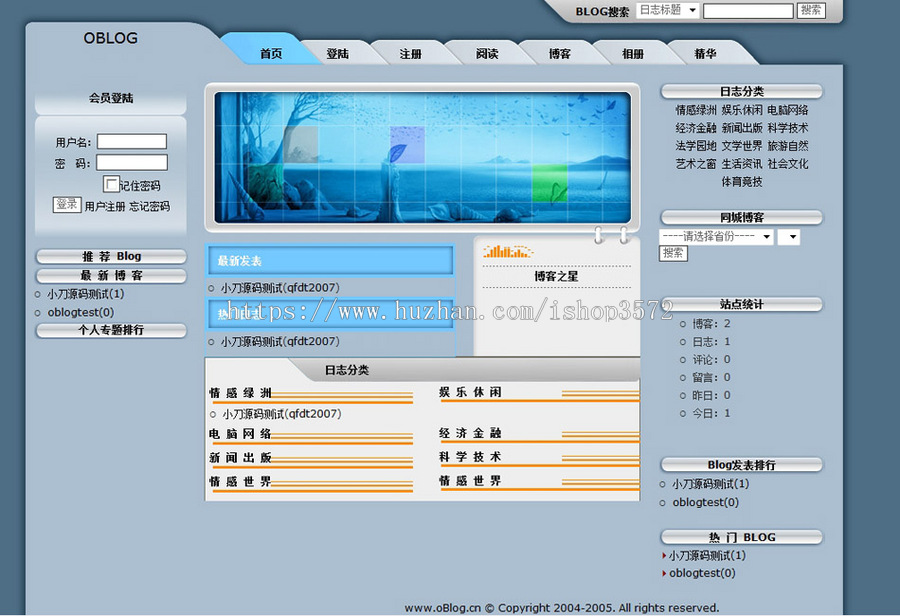
Task: Open the 日志标题 search type dropdown
Action: (x=667, y=11)
